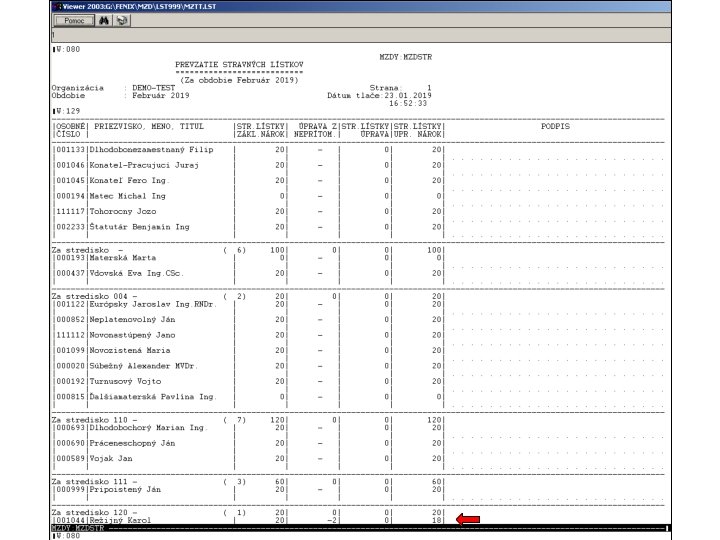Click the 'Za stredisko 111' summary line

coord(248,482)
